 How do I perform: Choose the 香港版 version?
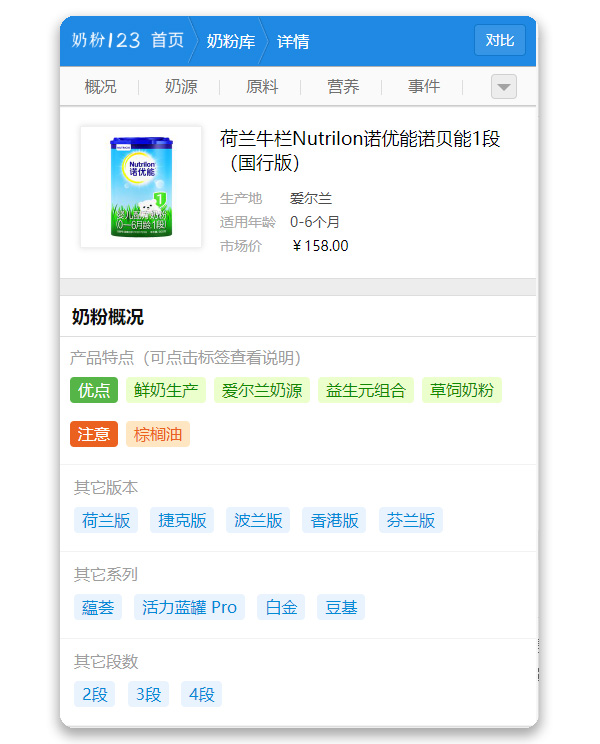pyautogui.click(x=334, y=520)
